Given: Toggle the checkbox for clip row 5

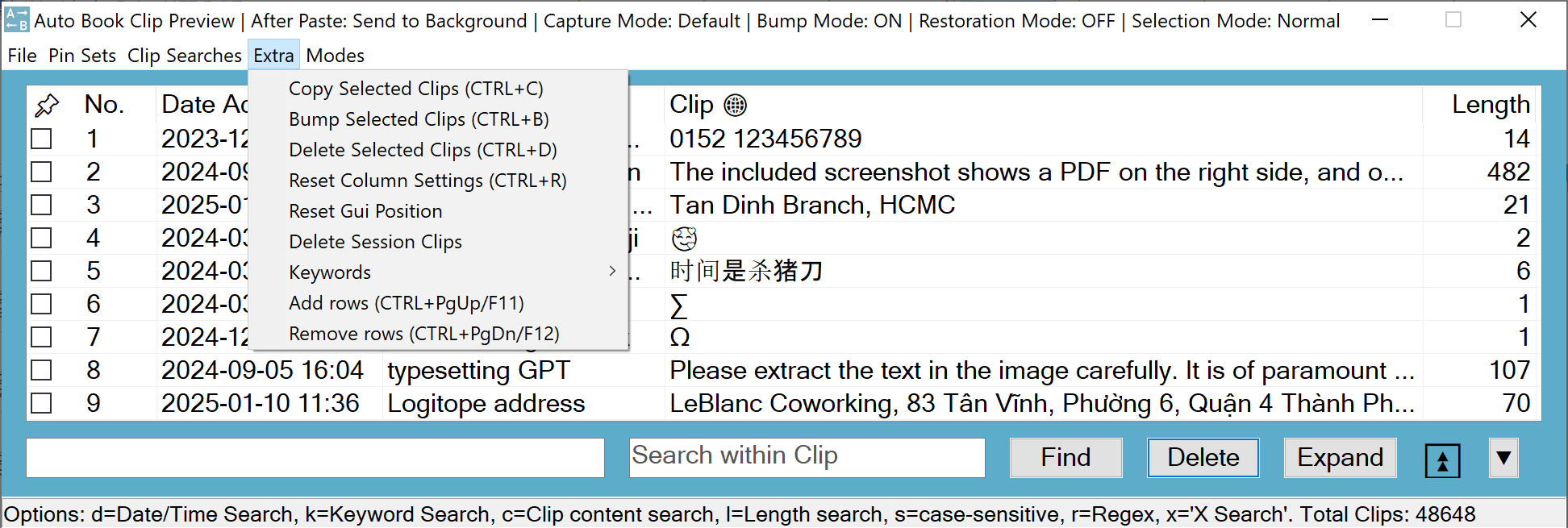Looking at the screenshot, I should 41,272.
